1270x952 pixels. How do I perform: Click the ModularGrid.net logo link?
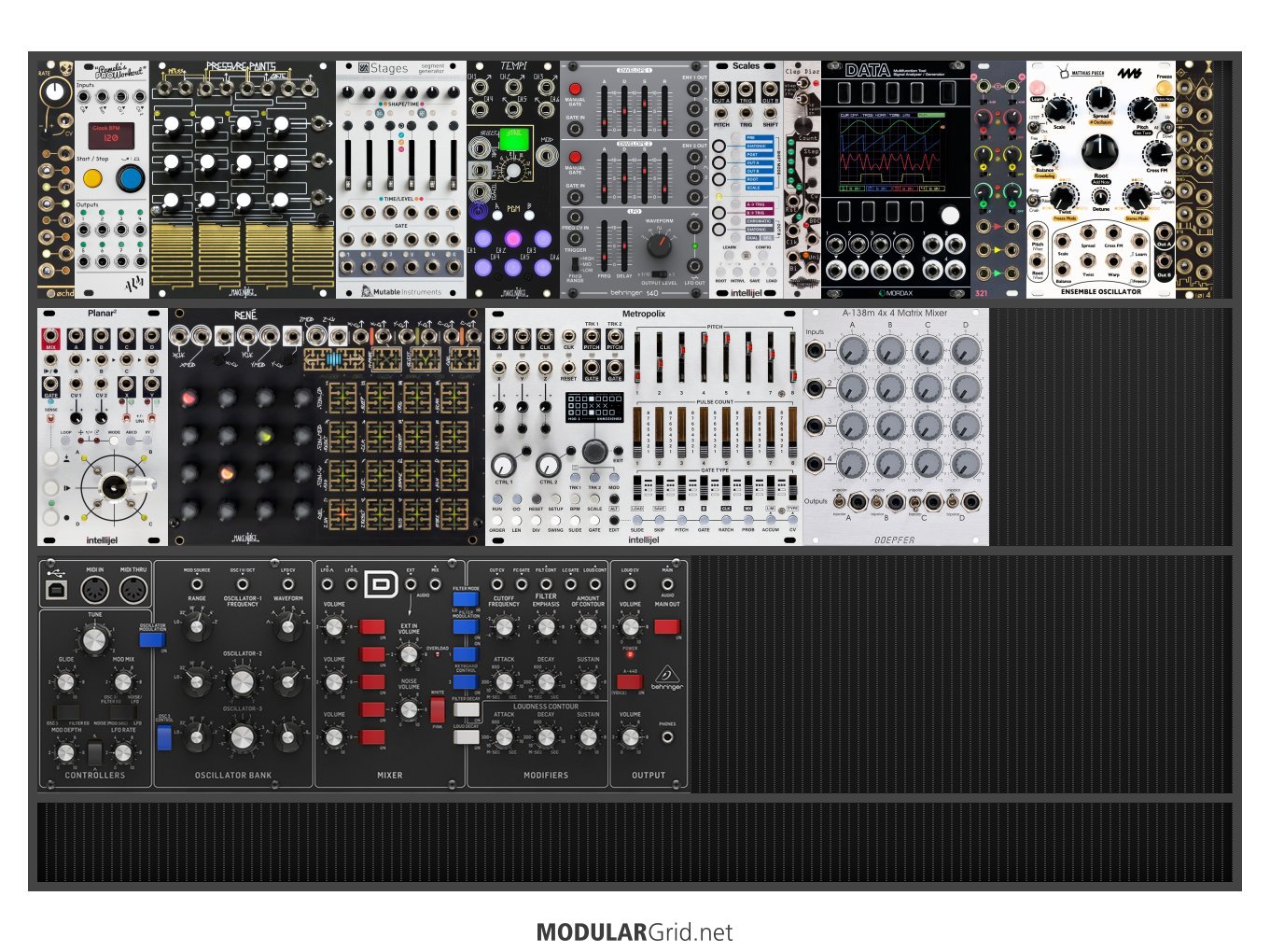[x=635, y=932]
